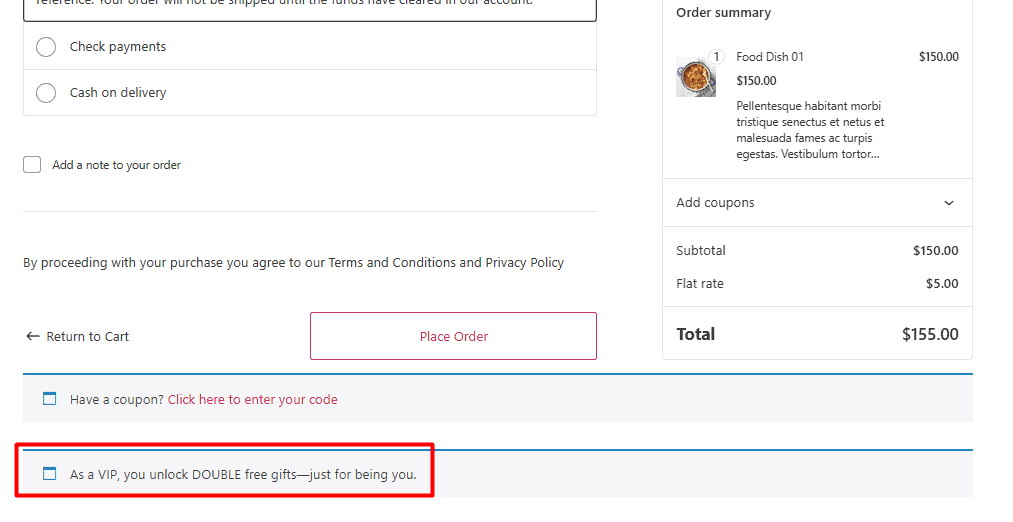Tick the Add a note checkbox
Screen dimensions: 1013x522
point(32,165)
